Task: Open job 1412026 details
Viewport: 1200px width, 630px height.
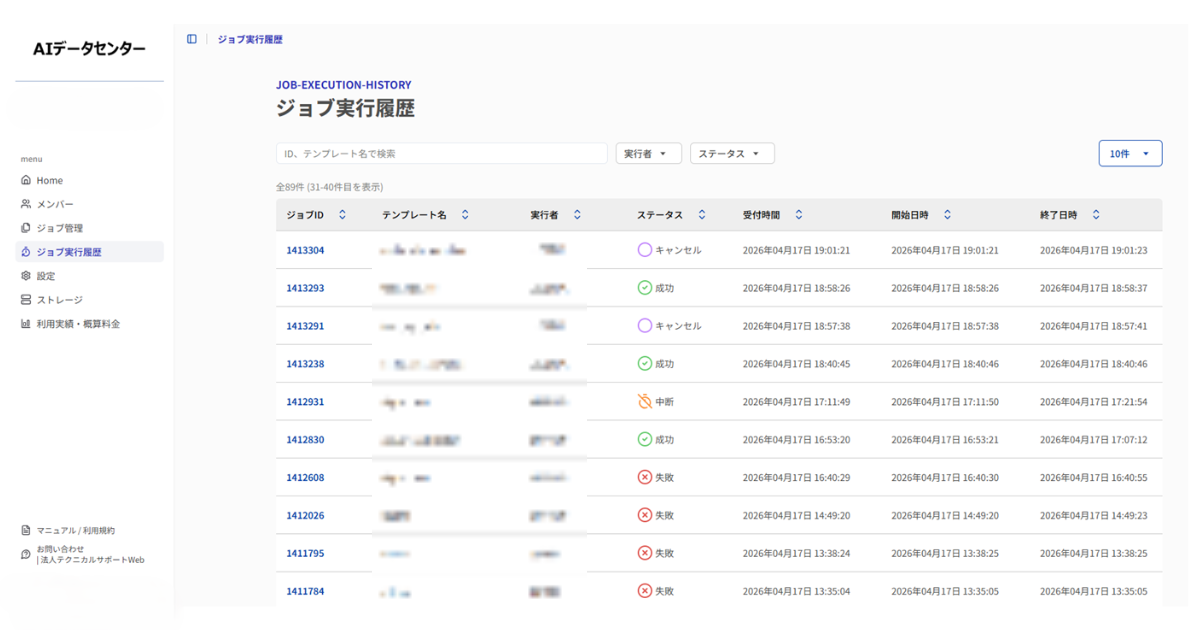Action: pyautogui.click(x=305, y=516)
